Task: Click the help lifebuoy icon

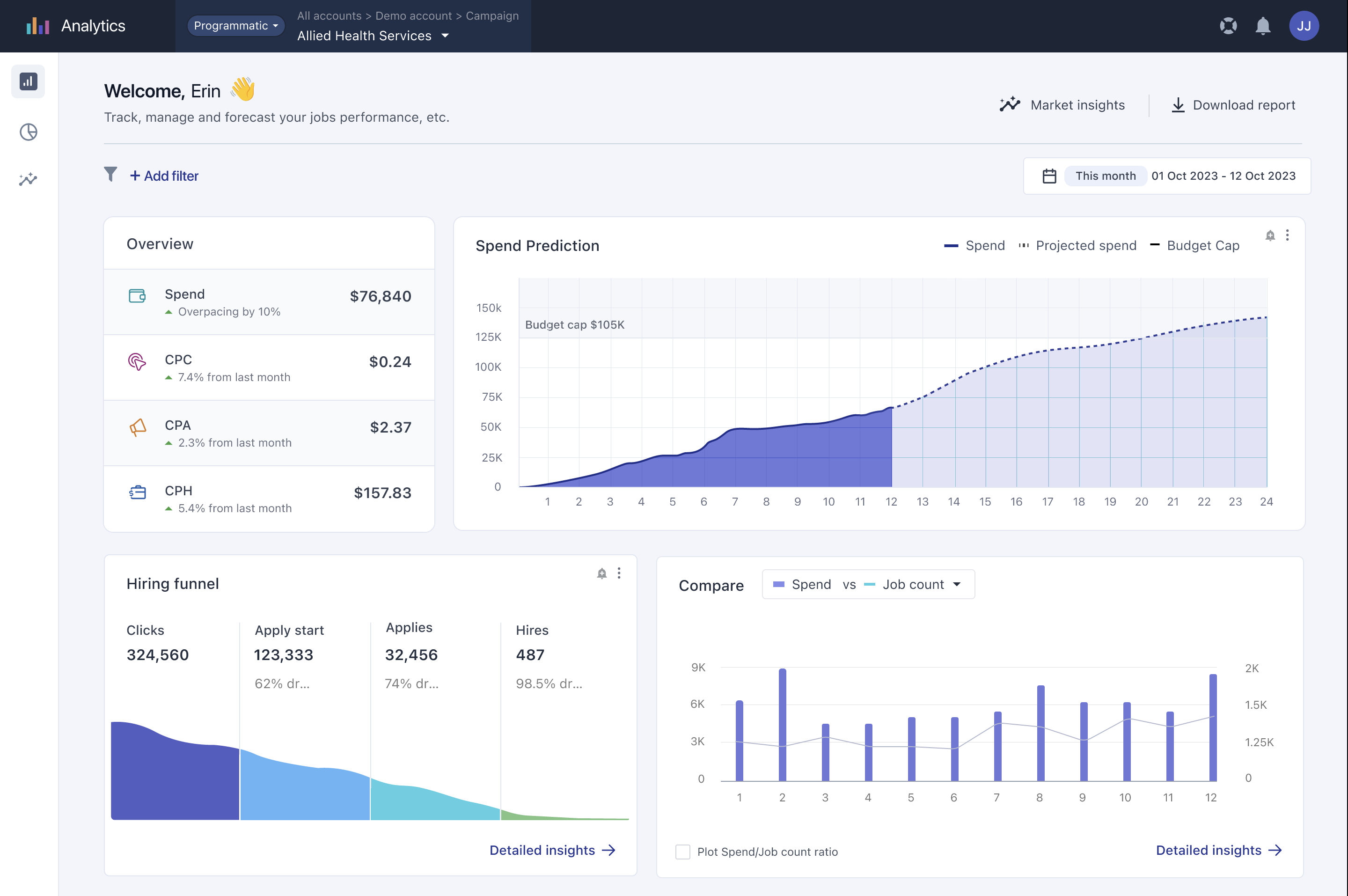Action: pyautogui.click(x=1228, y=26)
